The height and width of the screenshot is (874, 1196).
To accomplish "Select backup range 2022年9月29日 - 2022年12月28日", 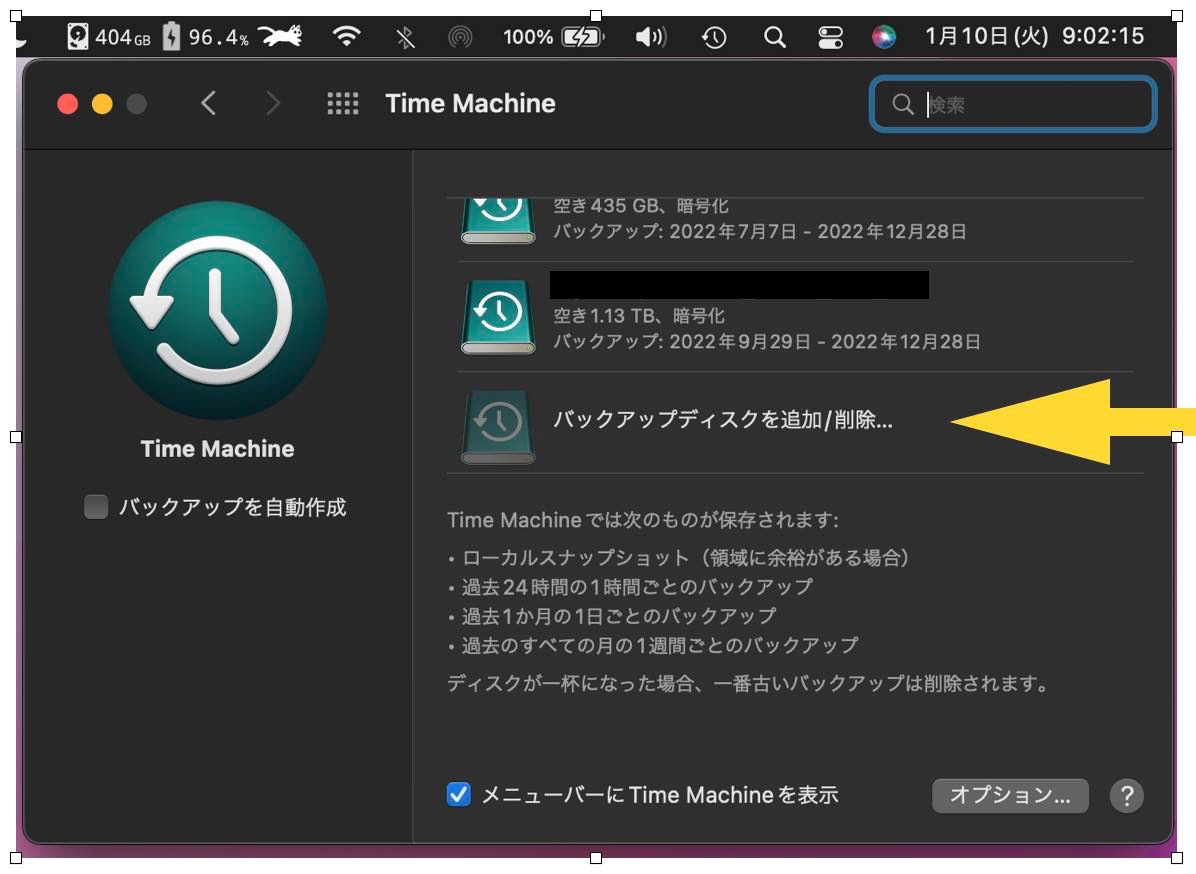I will coord(825,342).
